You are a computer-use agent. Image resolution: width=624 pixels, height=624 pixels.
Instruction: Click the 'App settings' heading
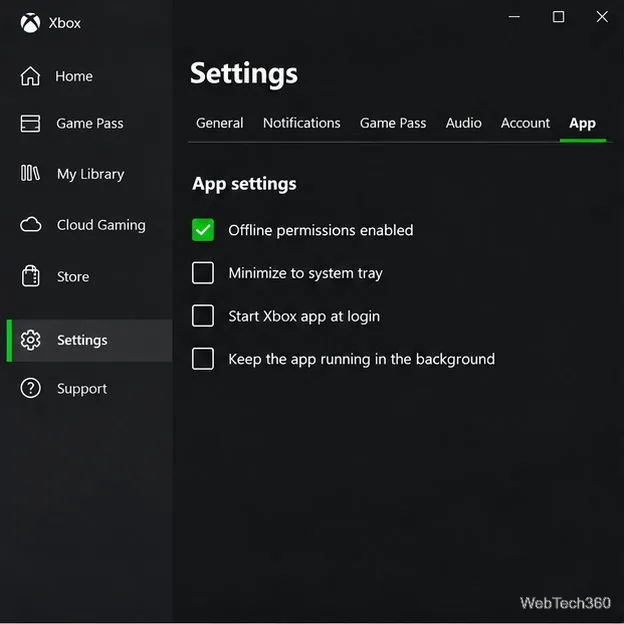tap(244, 185)
